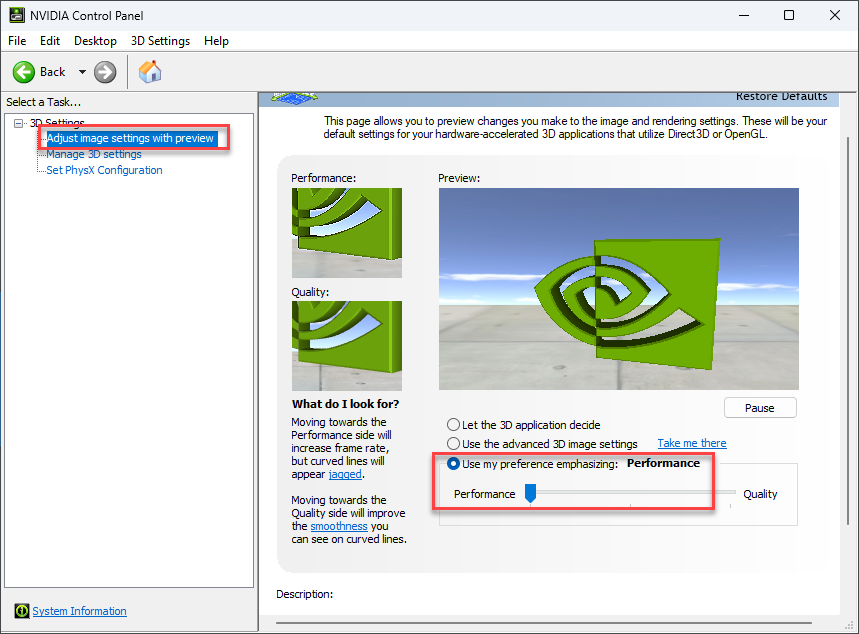Open the 3D Settings menu
This screenshot has height=634, width=859.
click(x=161, y=41)
